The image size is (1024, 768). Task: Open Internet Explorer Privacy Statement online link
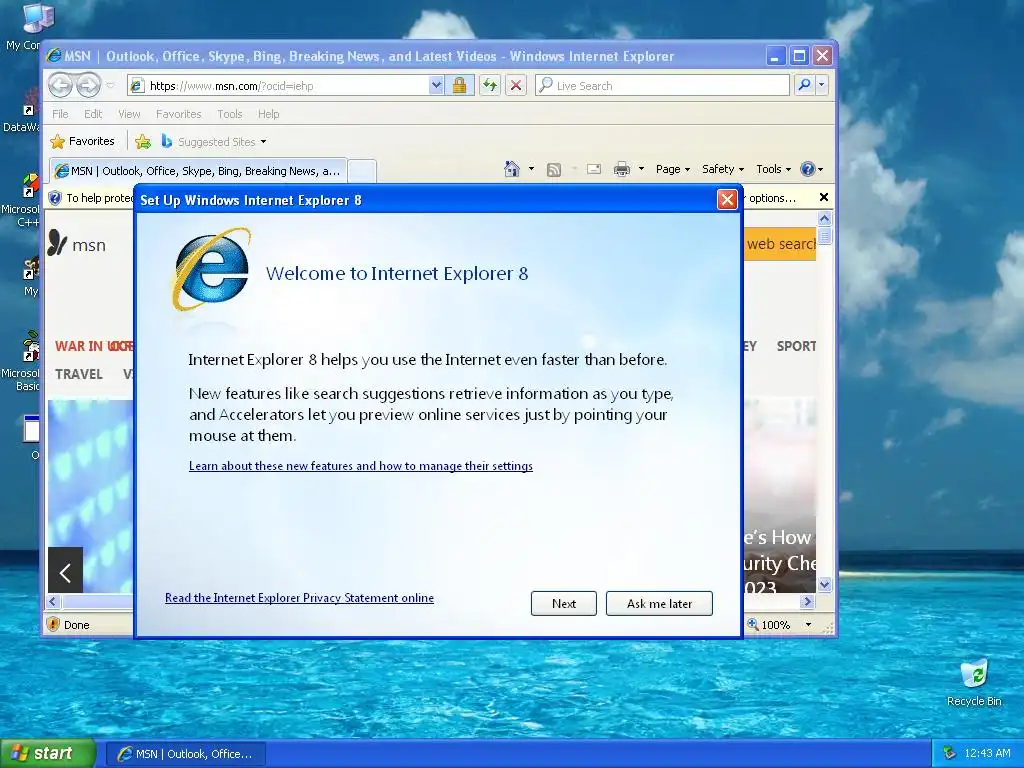click(x=299, y=598)
